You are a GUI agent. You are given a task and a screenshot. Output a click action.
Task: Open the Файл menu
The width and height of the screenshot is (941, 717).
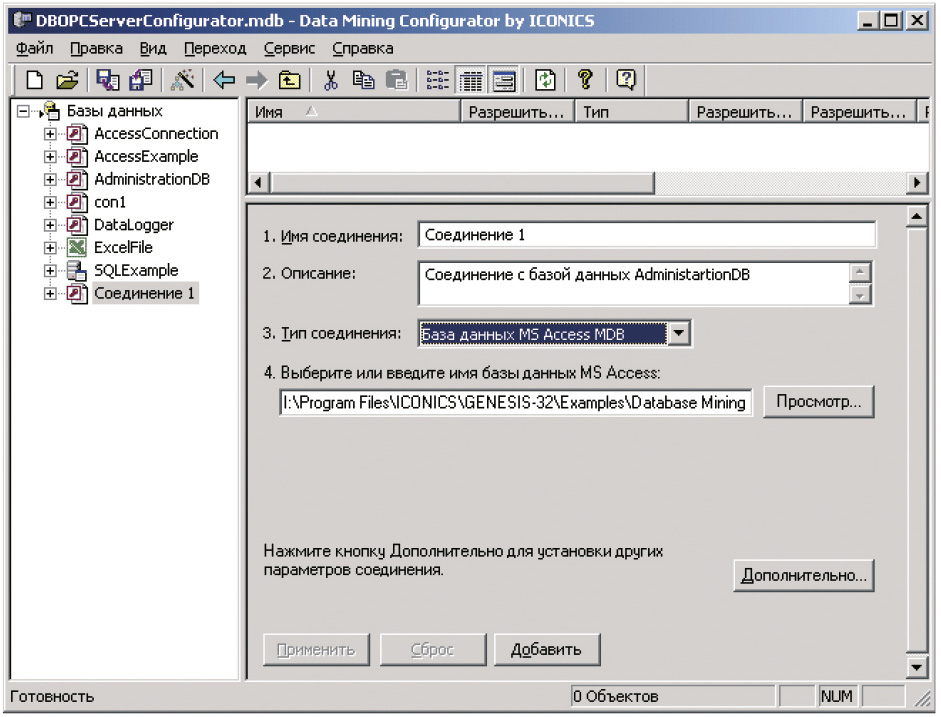[x=34, y=48]
